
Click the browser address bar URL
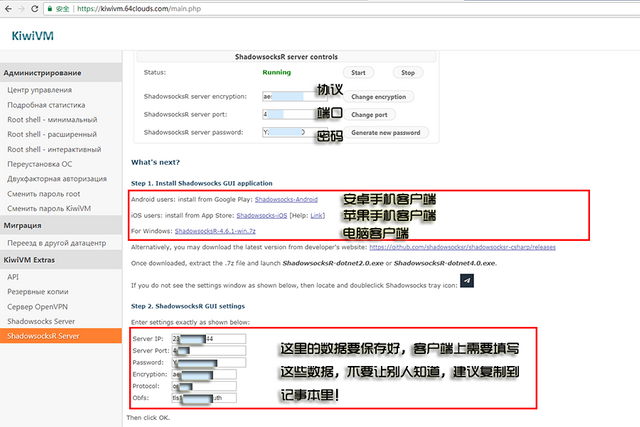click(139, 9)
